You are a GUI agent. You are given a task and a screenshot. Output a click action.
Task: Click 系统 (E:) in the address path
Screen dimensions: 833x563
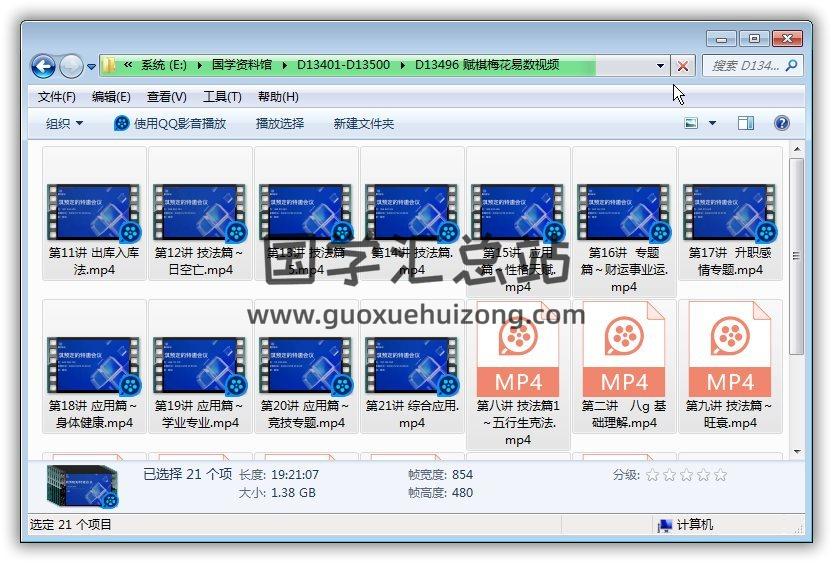point(164,65)
